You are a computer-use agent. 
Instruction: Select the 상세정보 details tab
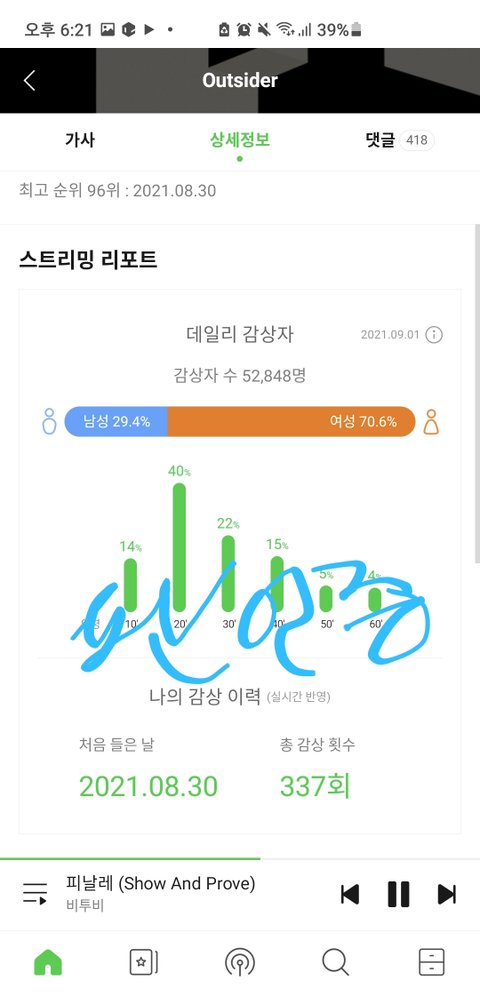point(240,140)
